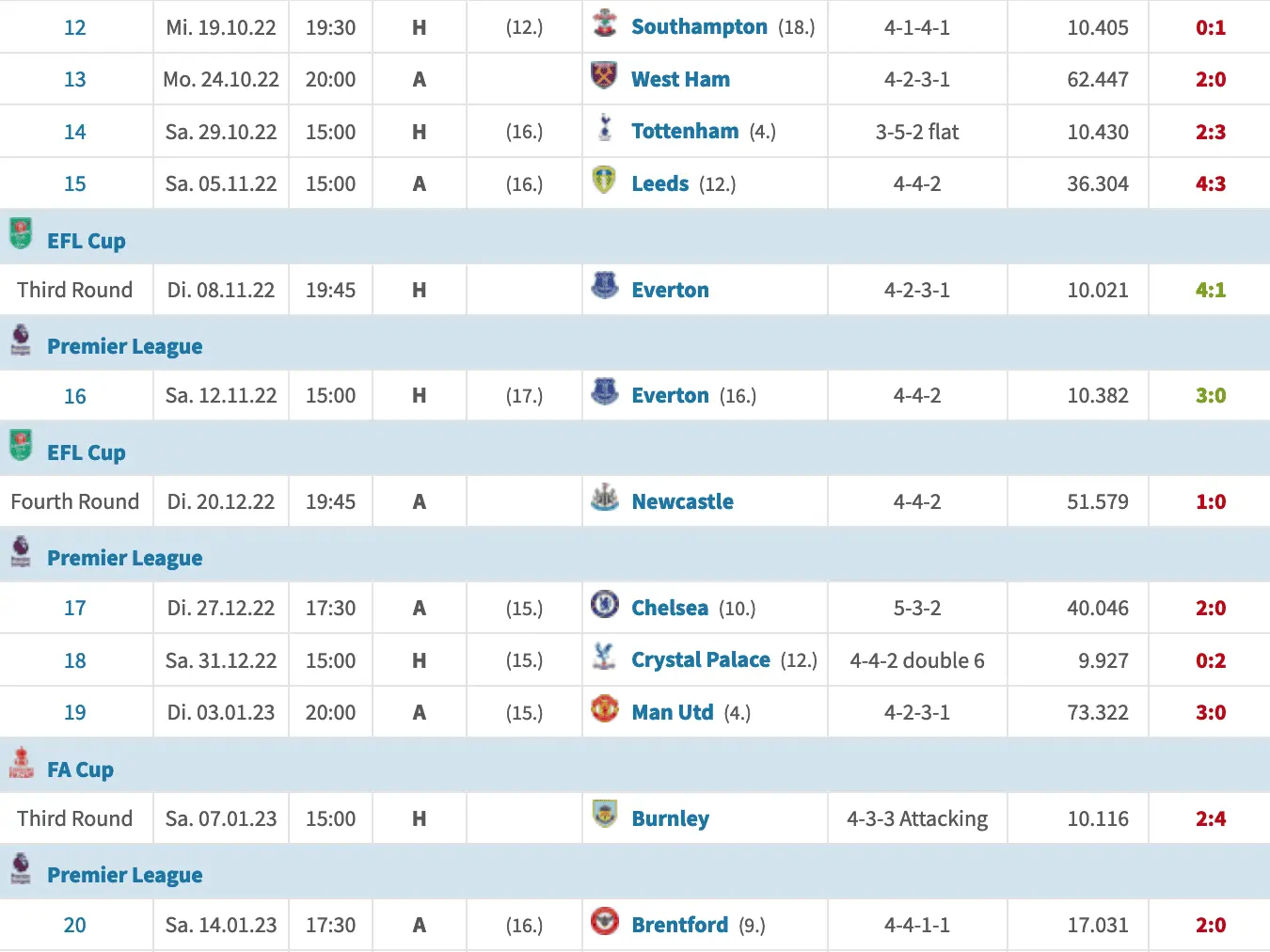
Task: Open the FA Cup competition link
Action: pos(81,770)
